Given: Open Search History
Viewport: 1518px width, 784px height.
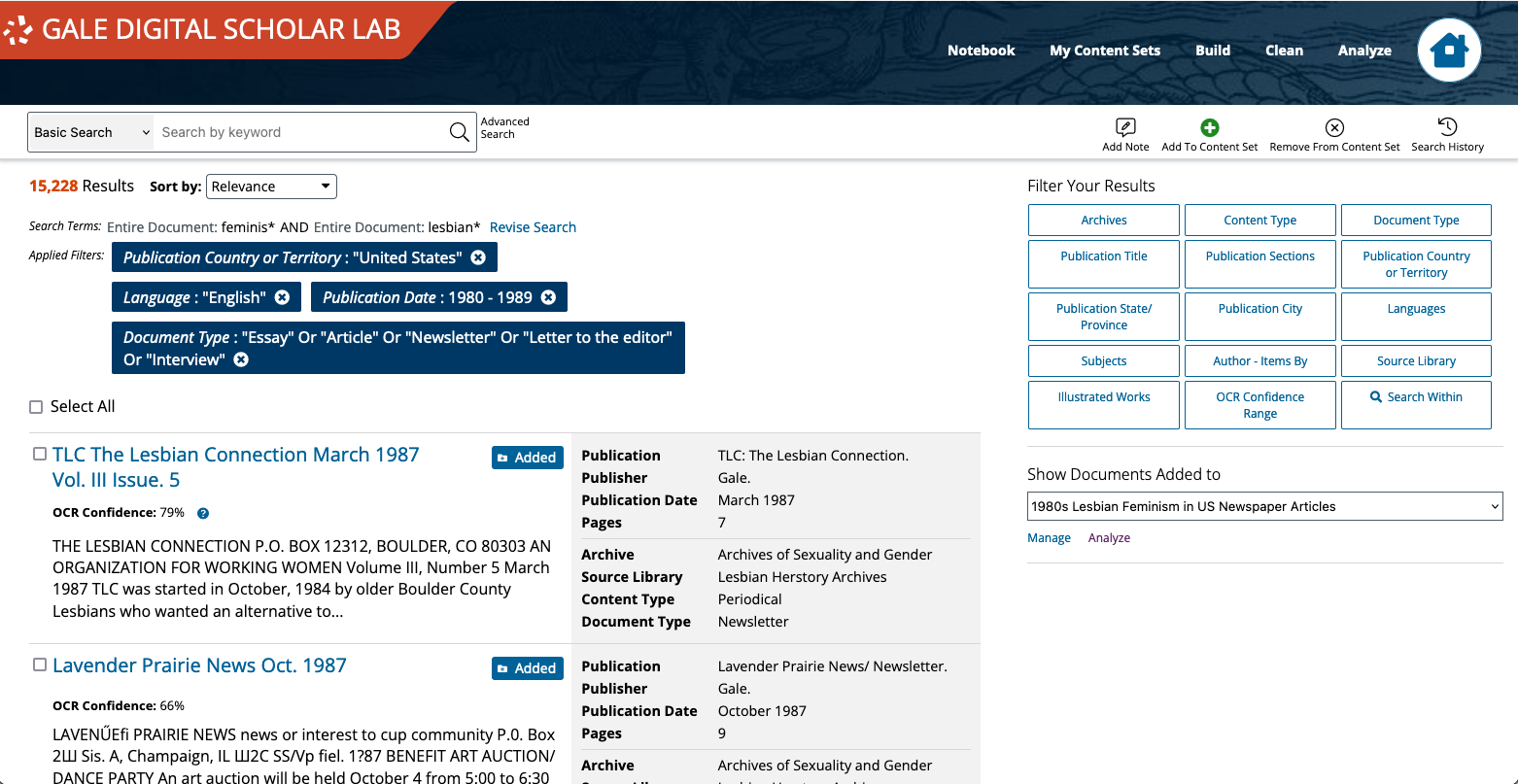Looking at the screenshot, I should (x=1447, y=134).
